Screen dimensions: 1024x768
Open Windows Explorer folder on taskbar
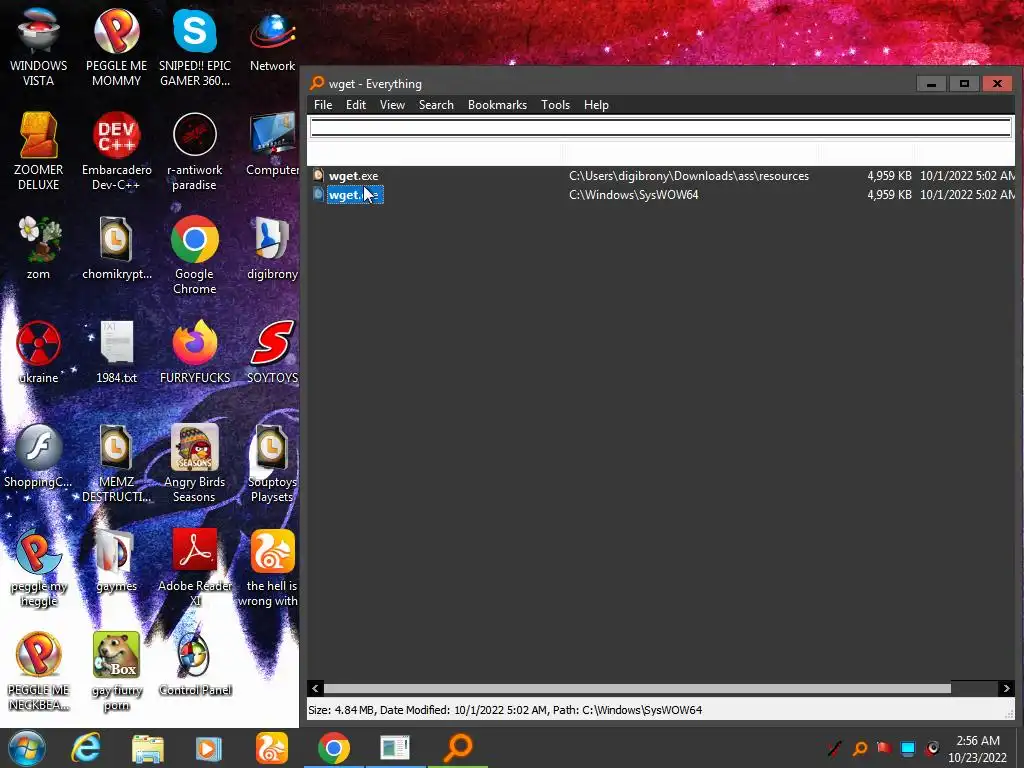coord(148,748)
